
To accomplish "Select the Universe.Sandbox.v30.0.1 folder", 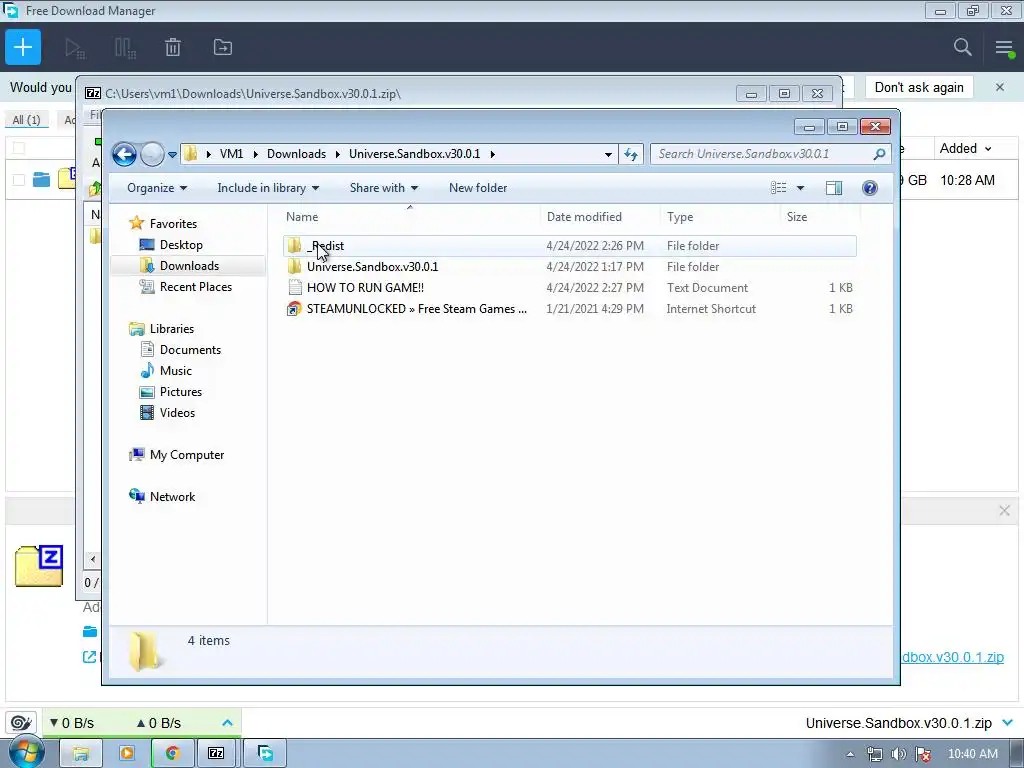I will point(569,267).
